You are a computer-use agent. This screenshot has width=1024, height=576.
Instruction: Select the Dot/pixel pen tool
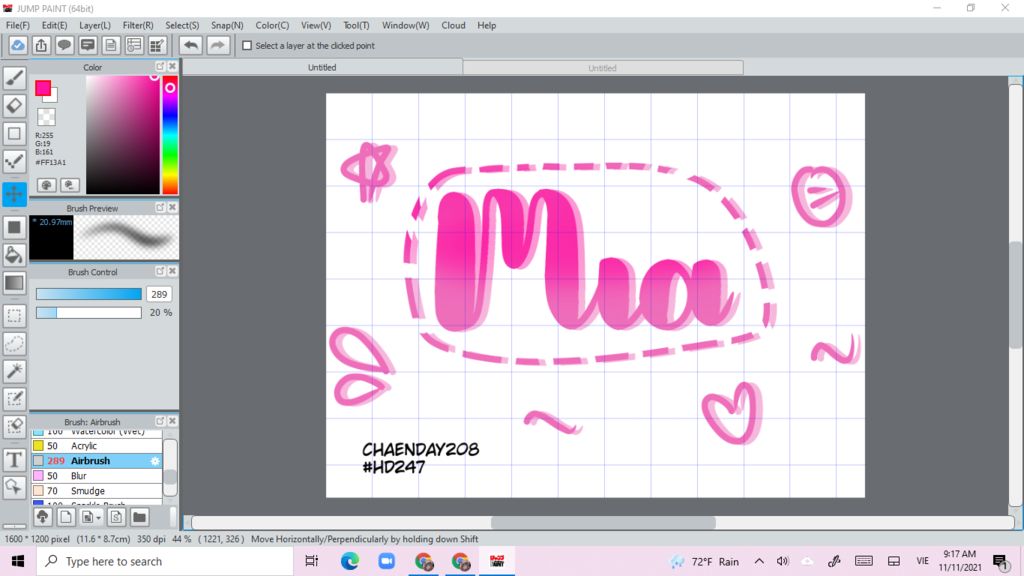(x=14, y=161)
